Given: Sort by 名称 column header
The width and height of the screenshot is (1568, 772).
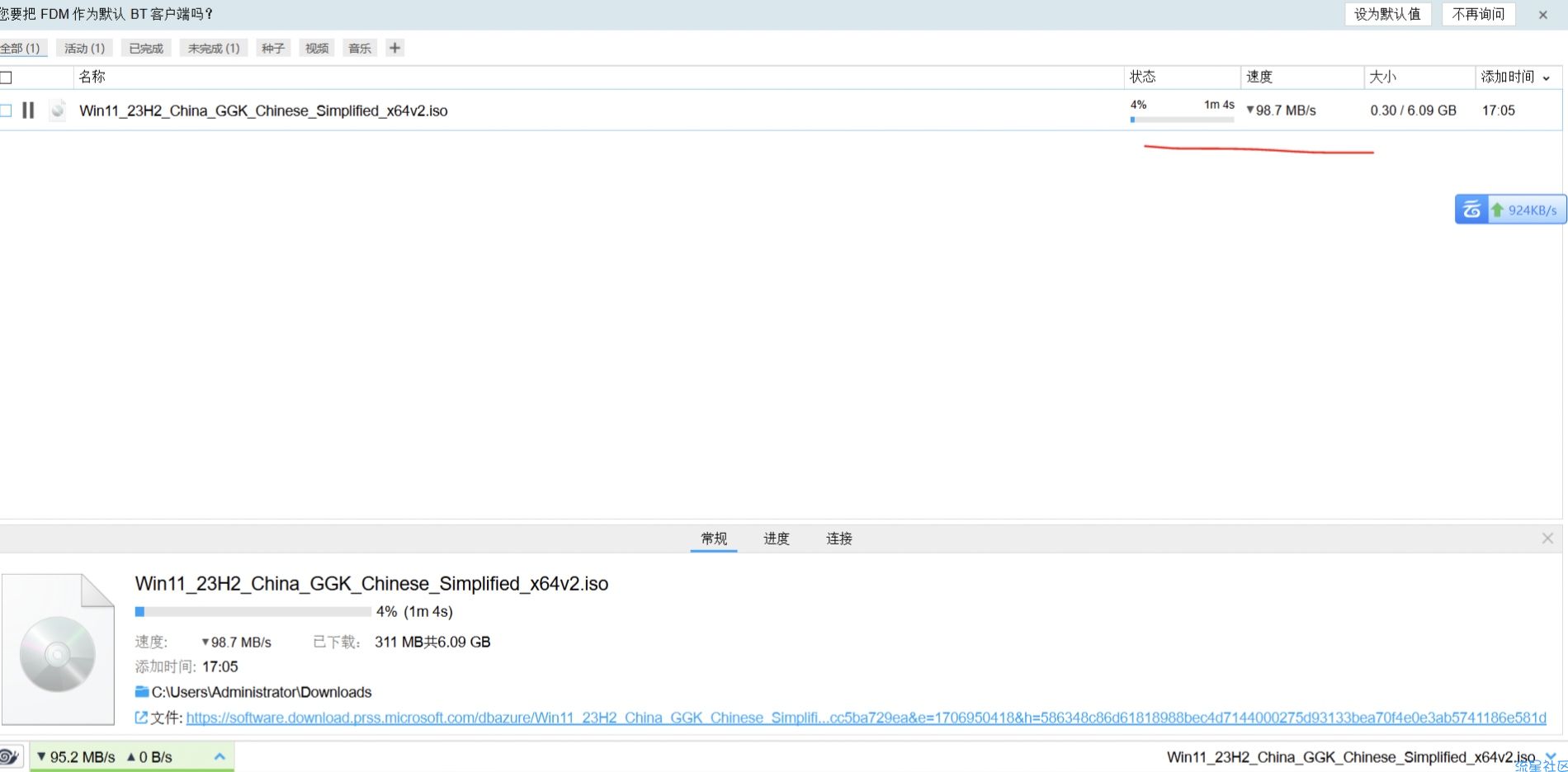Looking at the screenshot, I should 92,77.
